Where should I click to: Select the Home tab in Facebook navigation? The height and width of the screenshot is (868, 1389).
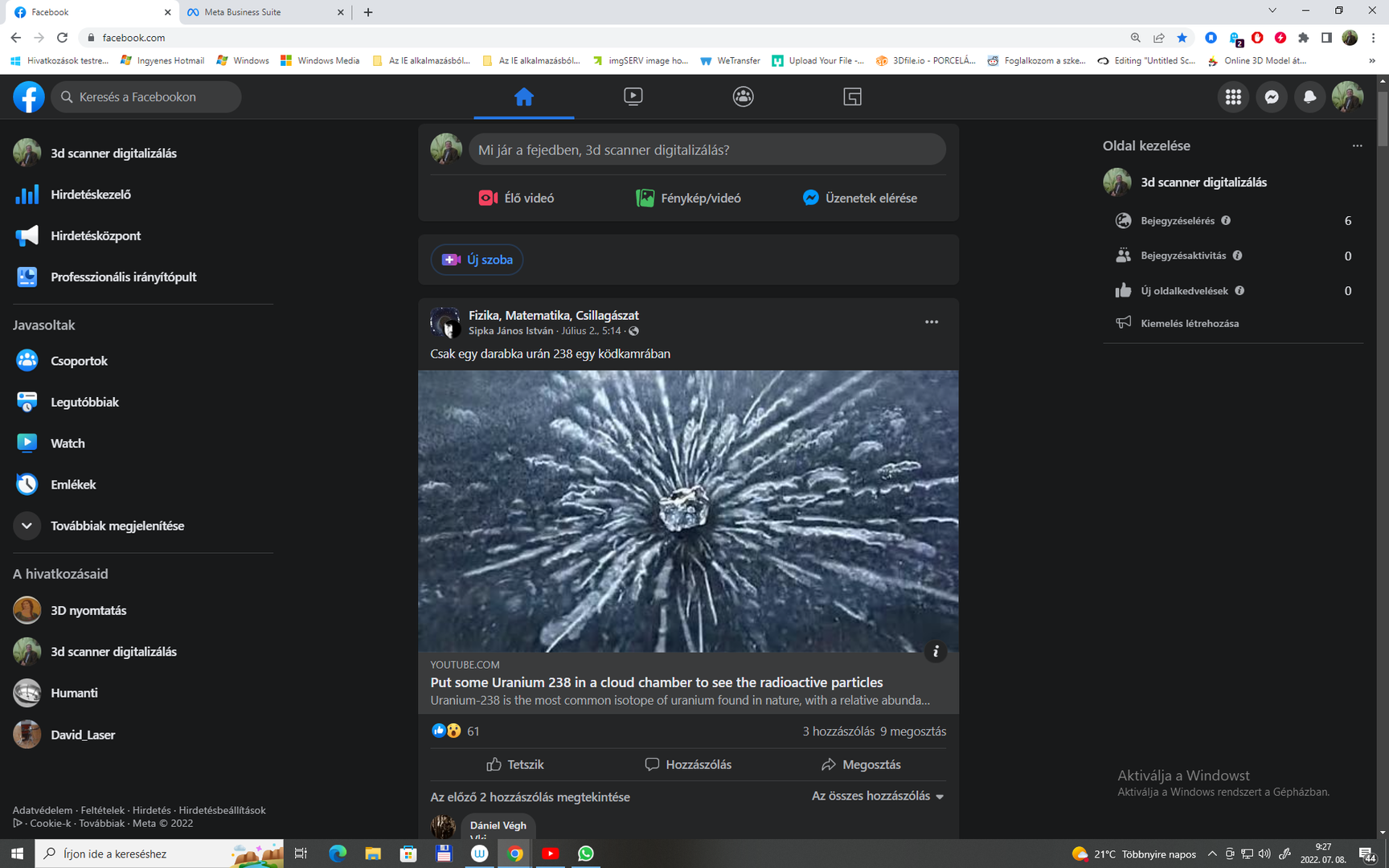(x=523, y=96)
